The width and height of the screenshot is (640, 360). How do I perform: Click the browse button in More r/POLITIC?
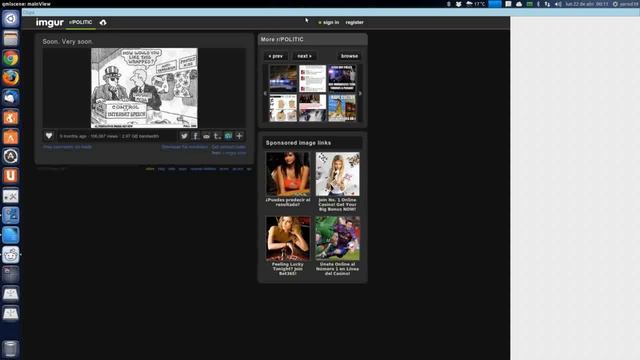tap(349, 56)
